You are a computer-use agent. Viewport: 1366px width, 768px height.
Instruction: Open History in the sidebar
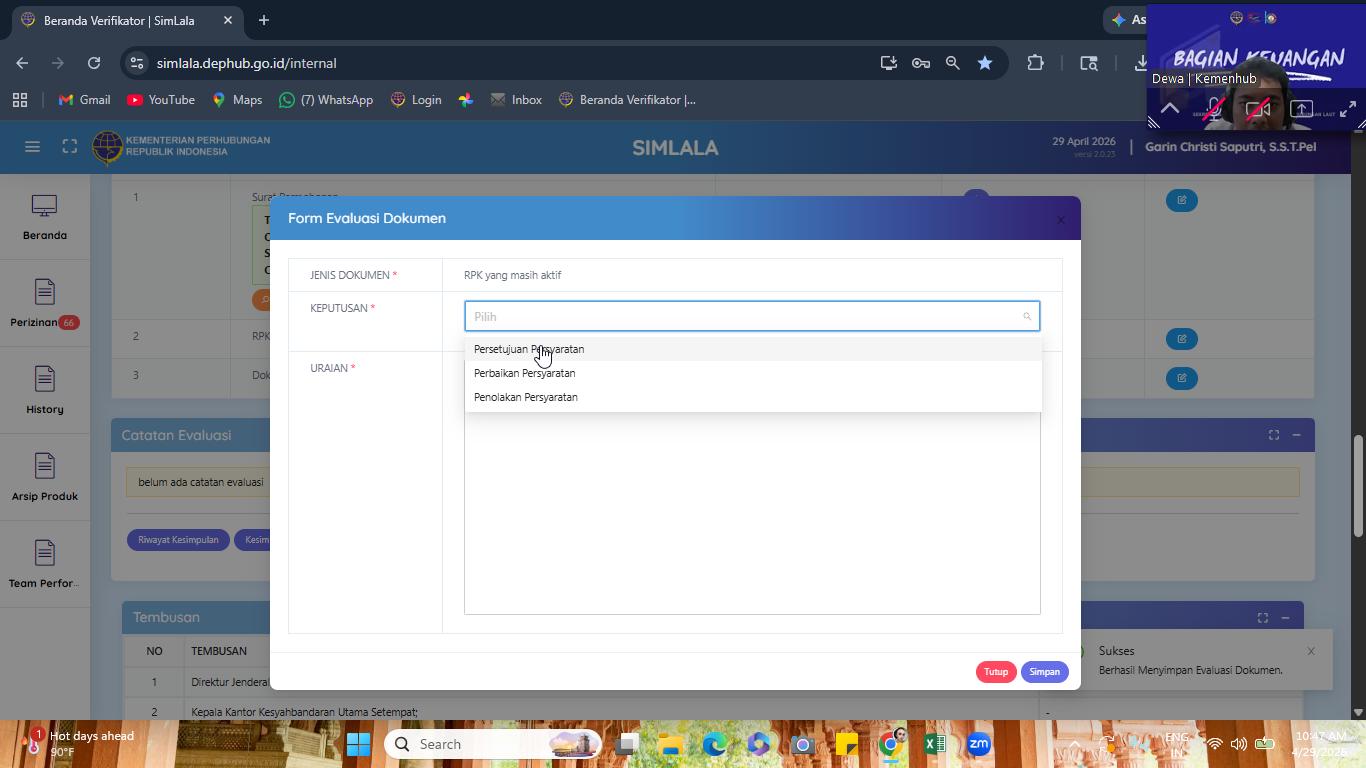point(45,391)
